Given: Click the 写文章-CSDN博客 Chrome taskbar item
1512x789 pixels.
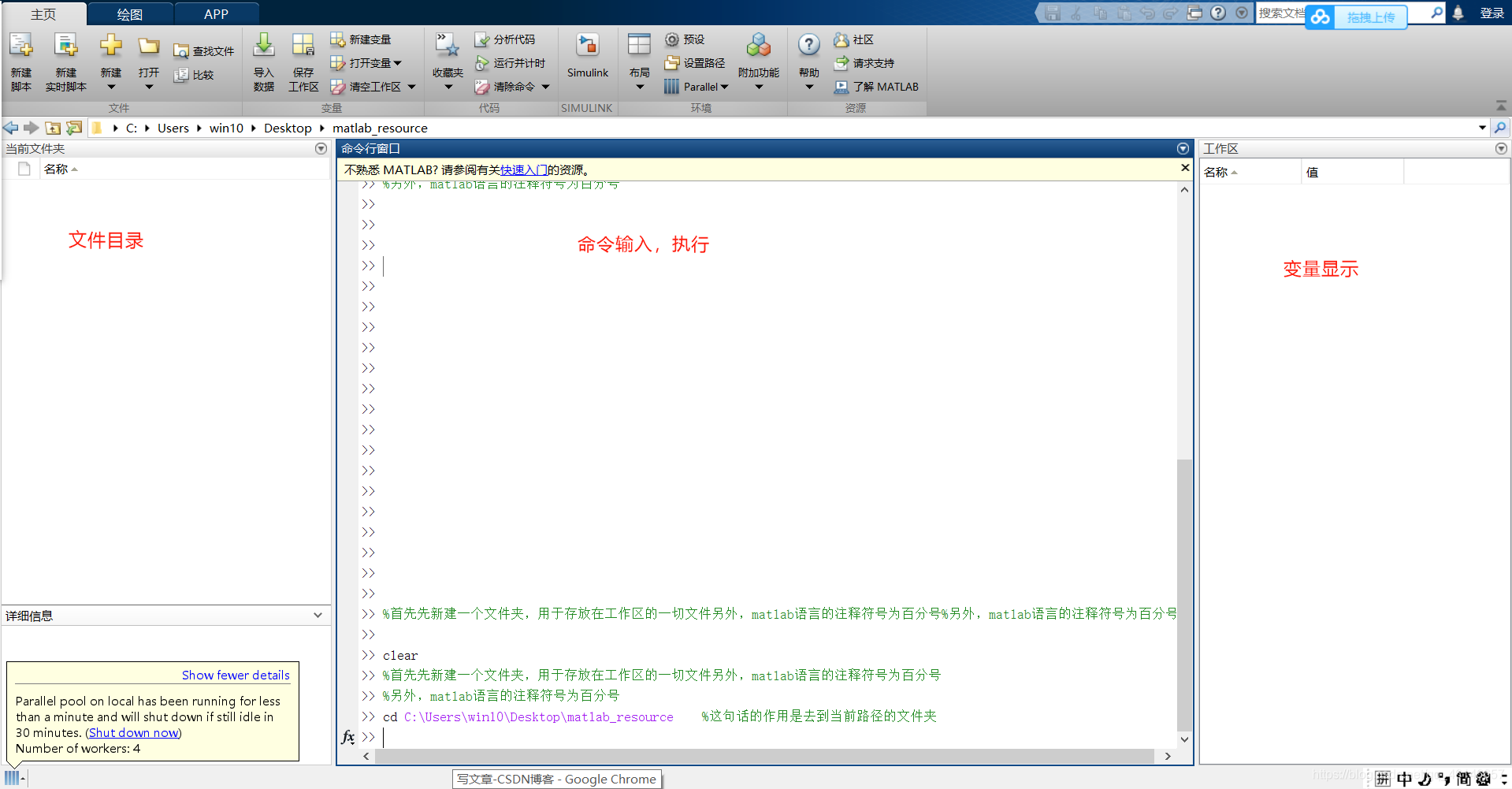Looking at the screenshot, I should coord(557,779).
